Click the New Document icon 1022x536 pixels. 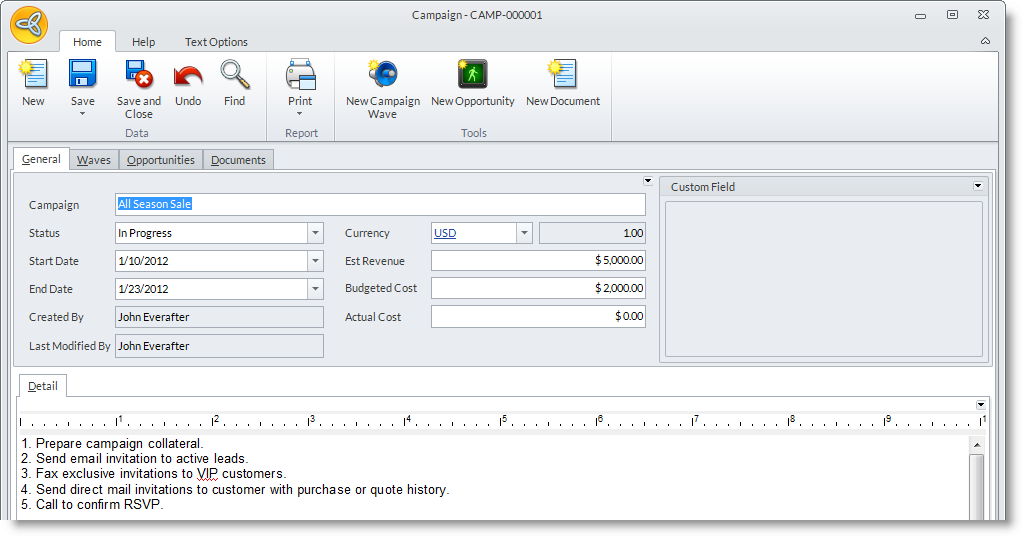(562, 76)
